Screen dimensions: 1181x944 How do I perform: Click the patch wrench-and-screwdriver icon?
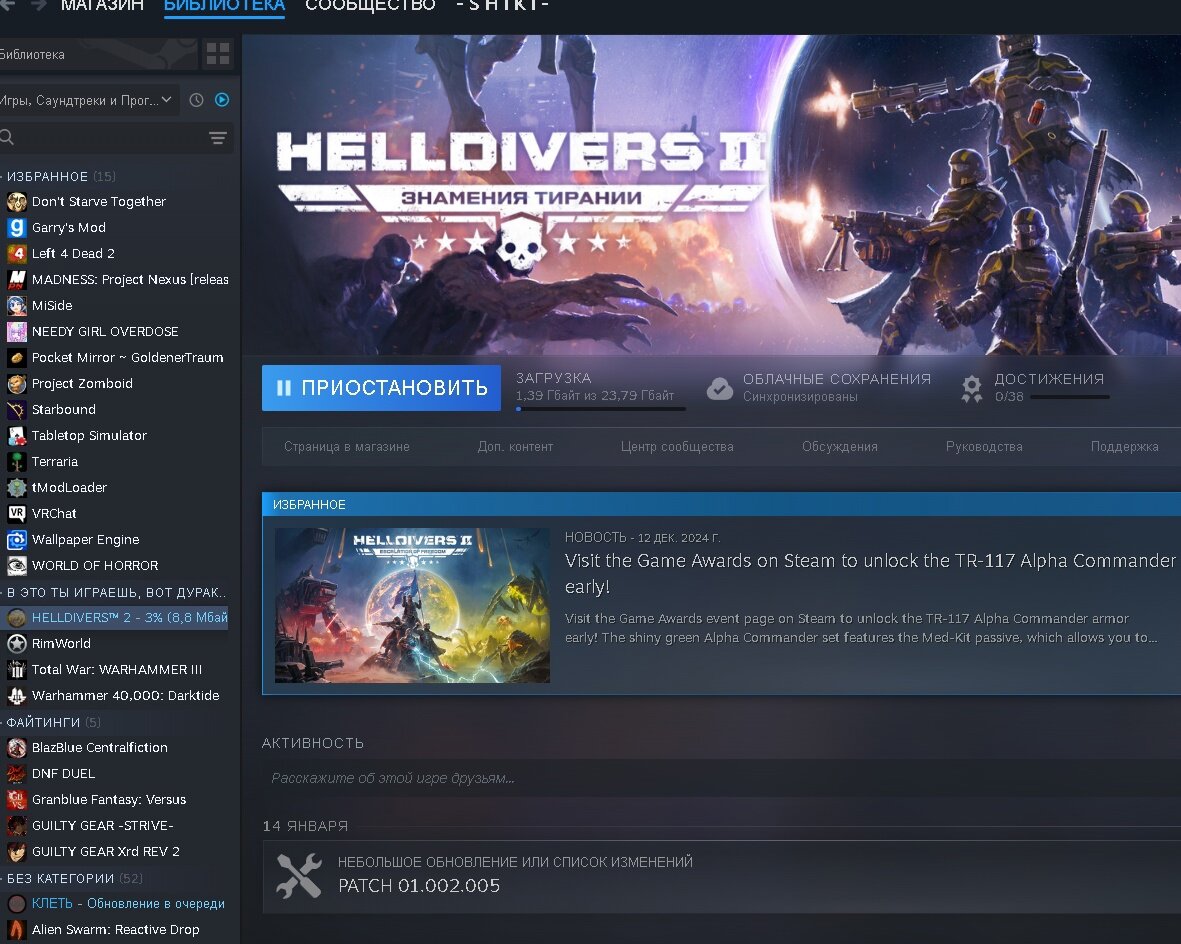(x=299, y=875)
